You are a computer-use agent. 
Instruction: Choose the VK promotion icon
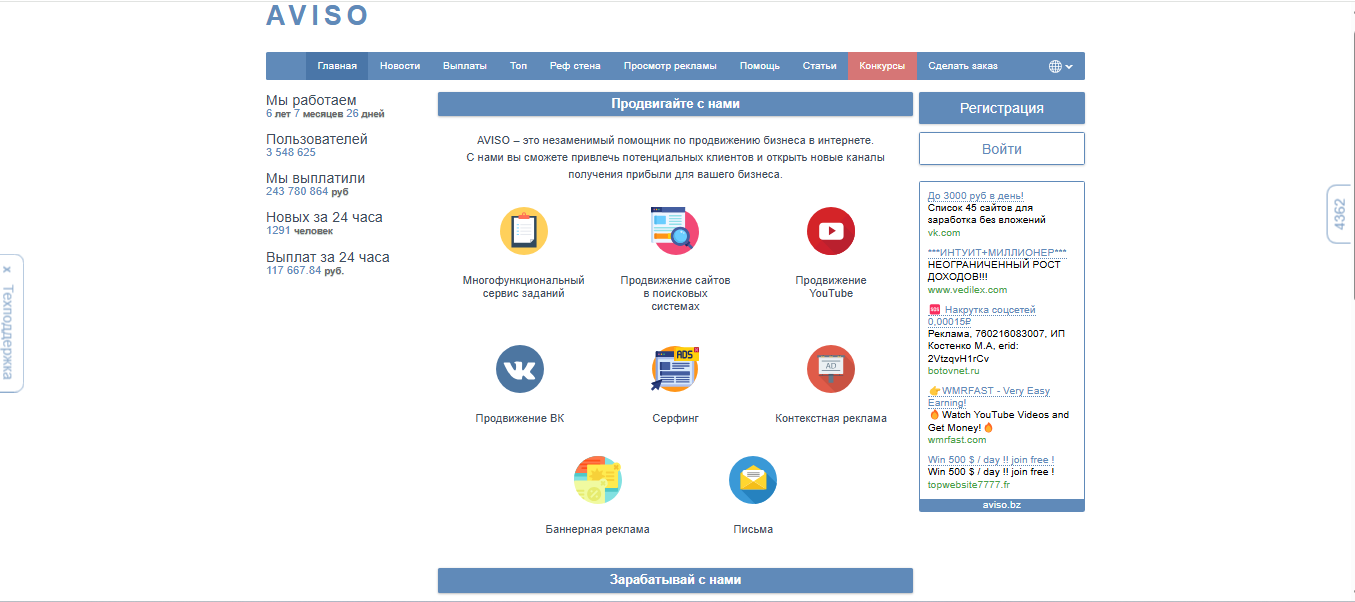pyautogui.click(x=520, y=369)
